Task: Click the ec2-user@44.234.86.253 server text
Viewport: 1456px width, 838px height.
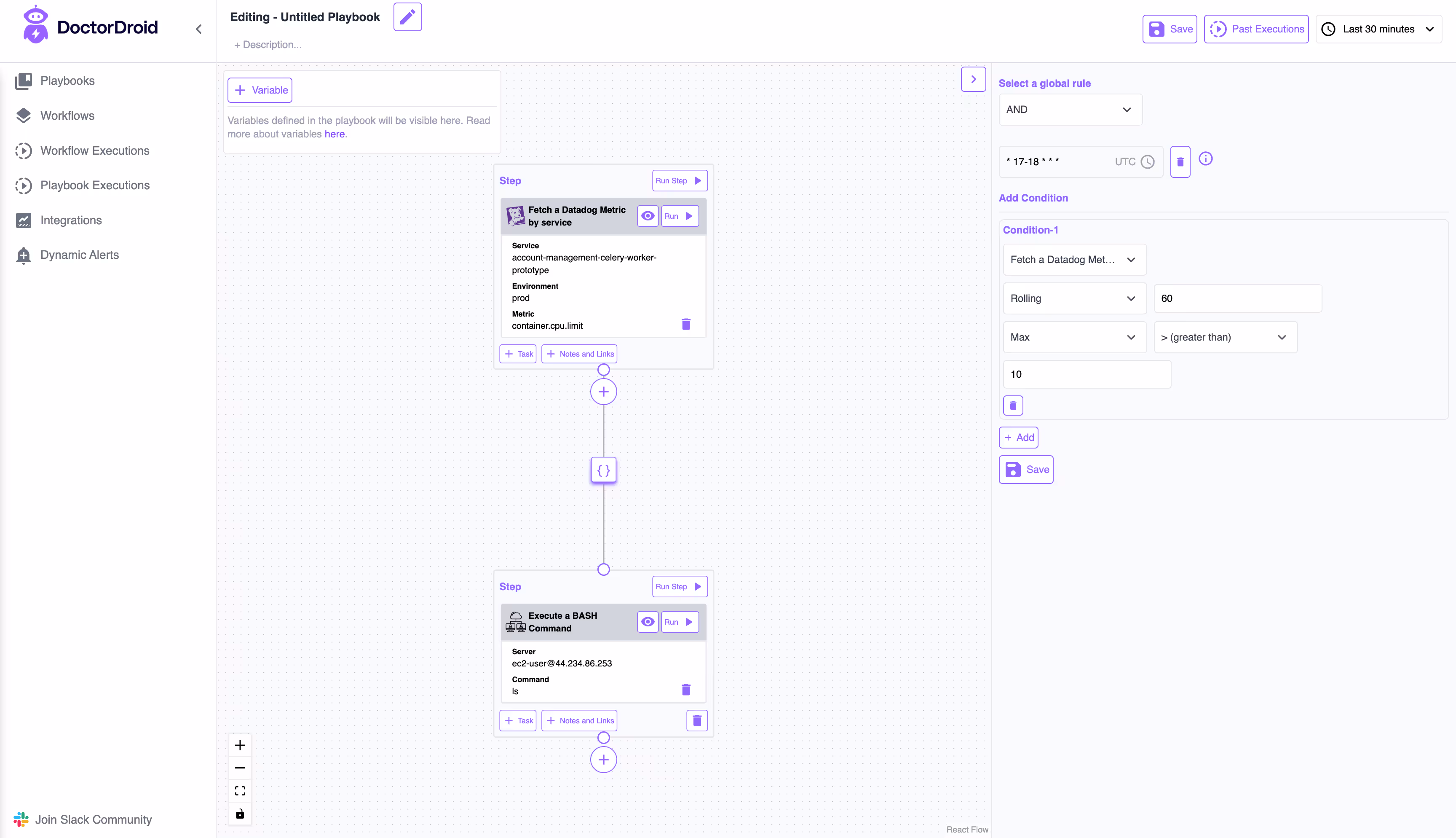Action: 562,663
